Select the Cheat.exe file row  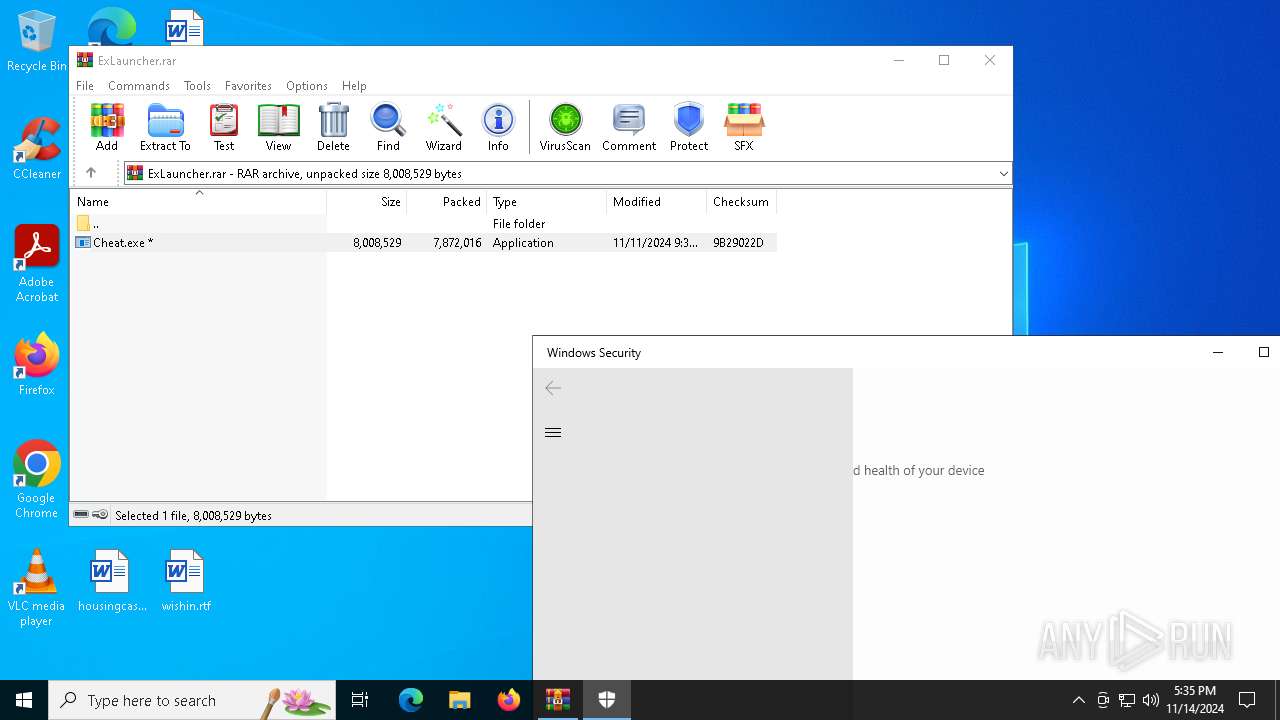[x=424, y=243]
